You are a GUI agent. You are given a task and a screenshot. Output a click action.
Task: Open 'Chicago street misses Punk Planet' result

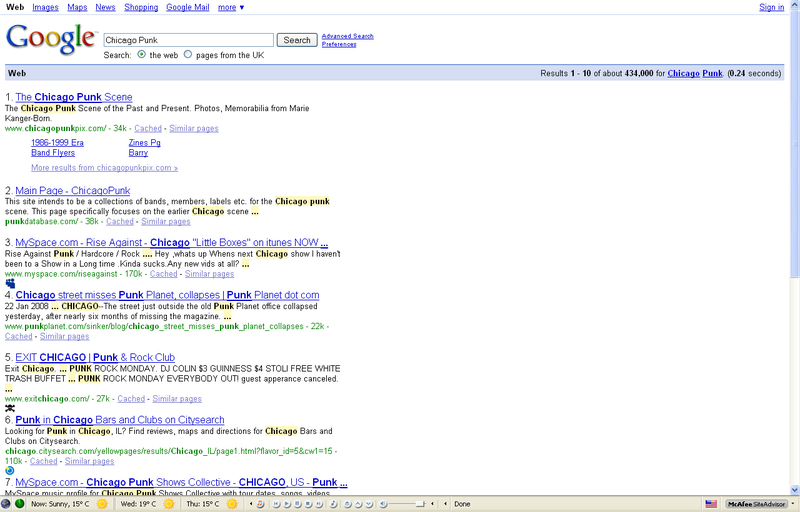click(x=167, y=295)
